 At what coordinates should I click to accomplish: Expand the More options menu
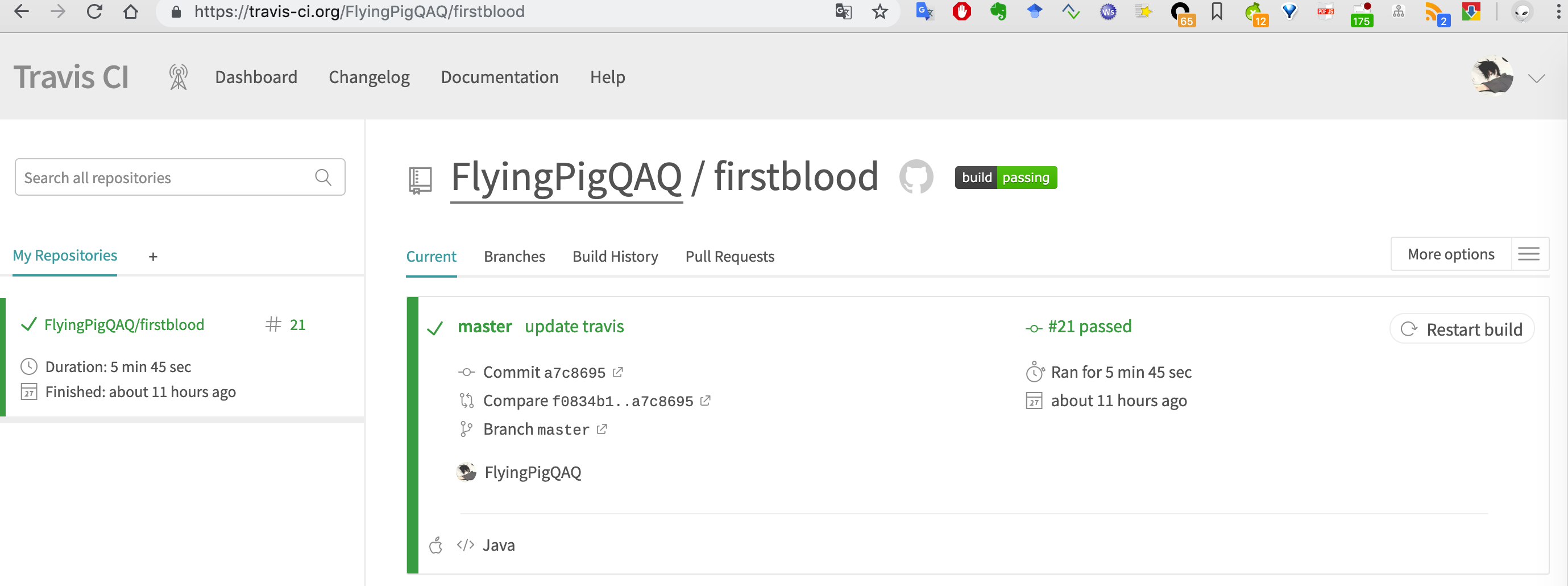[1451, 254]
